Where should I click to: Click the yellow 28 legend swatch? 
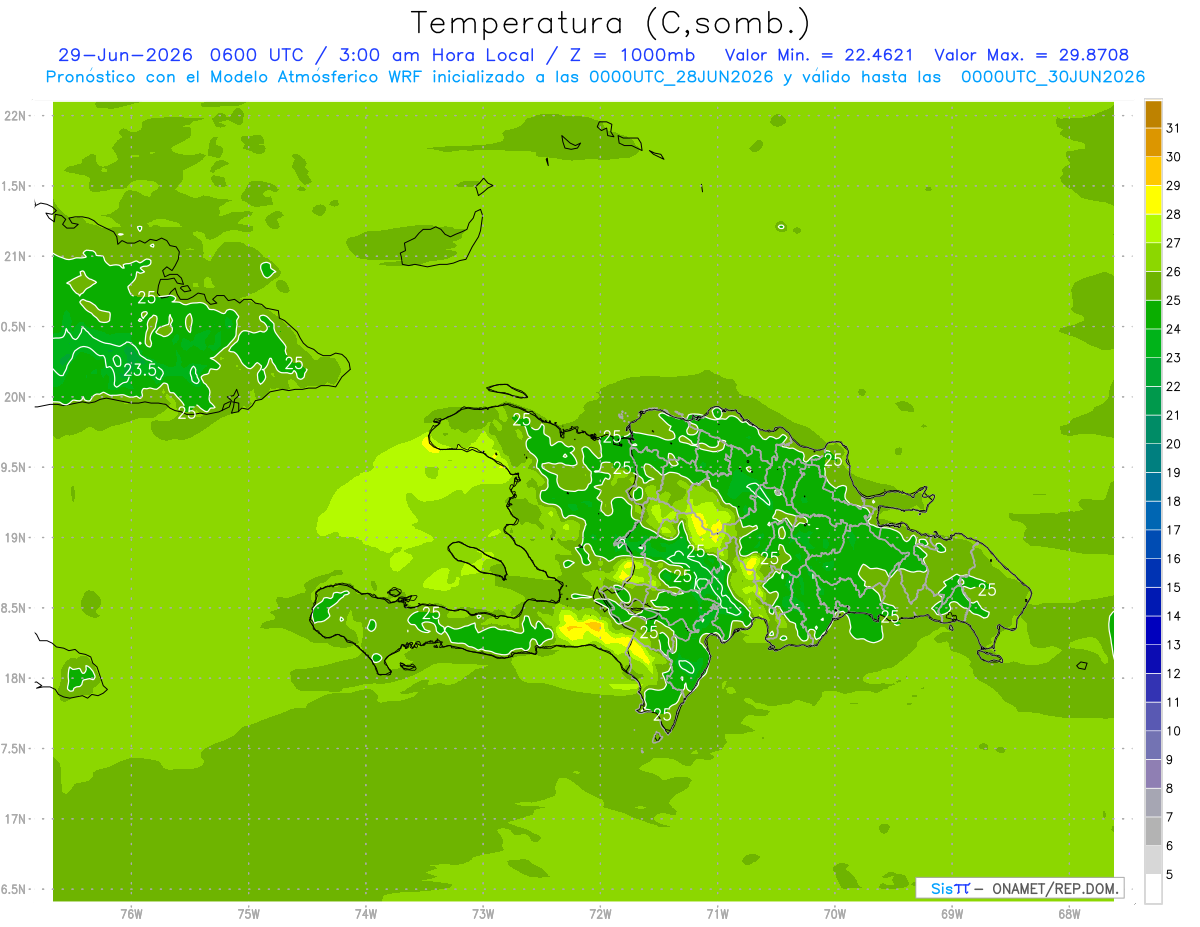[1153, 201]
